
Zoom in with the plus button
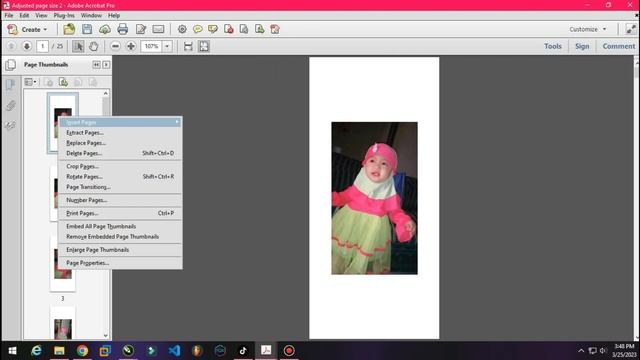[131, 46]
